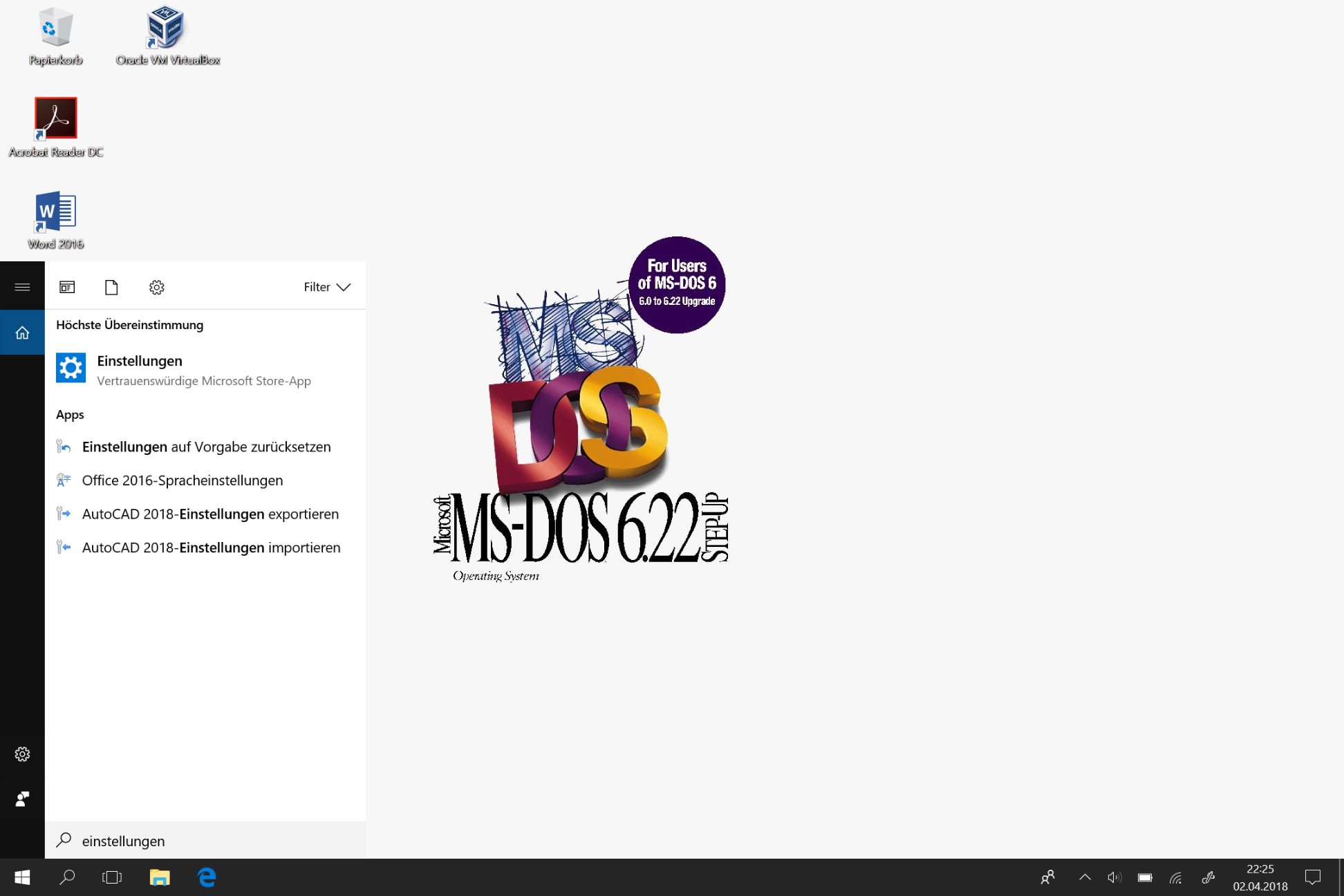This screenshot has width=1344, height=896.
Task: Click the MS-DOS 6.22 wallpaper logo
Action: click(x=581, y=410)
